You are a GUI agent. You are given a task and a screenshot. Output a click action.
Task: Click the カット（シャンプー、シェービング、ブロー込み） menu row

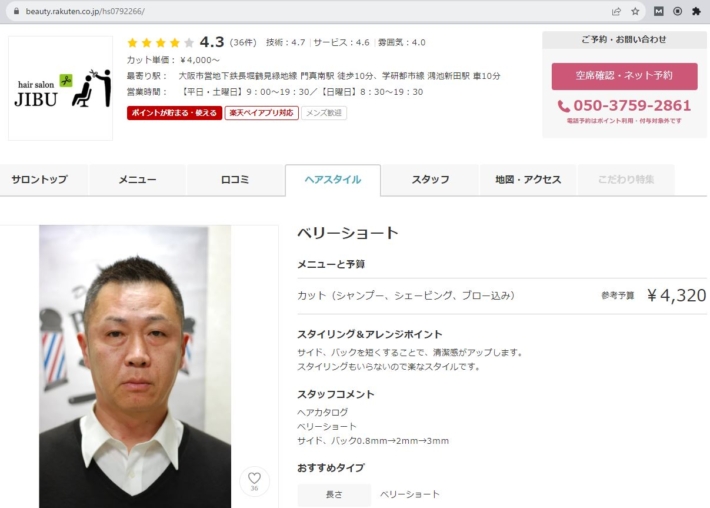tap(502, 296)
